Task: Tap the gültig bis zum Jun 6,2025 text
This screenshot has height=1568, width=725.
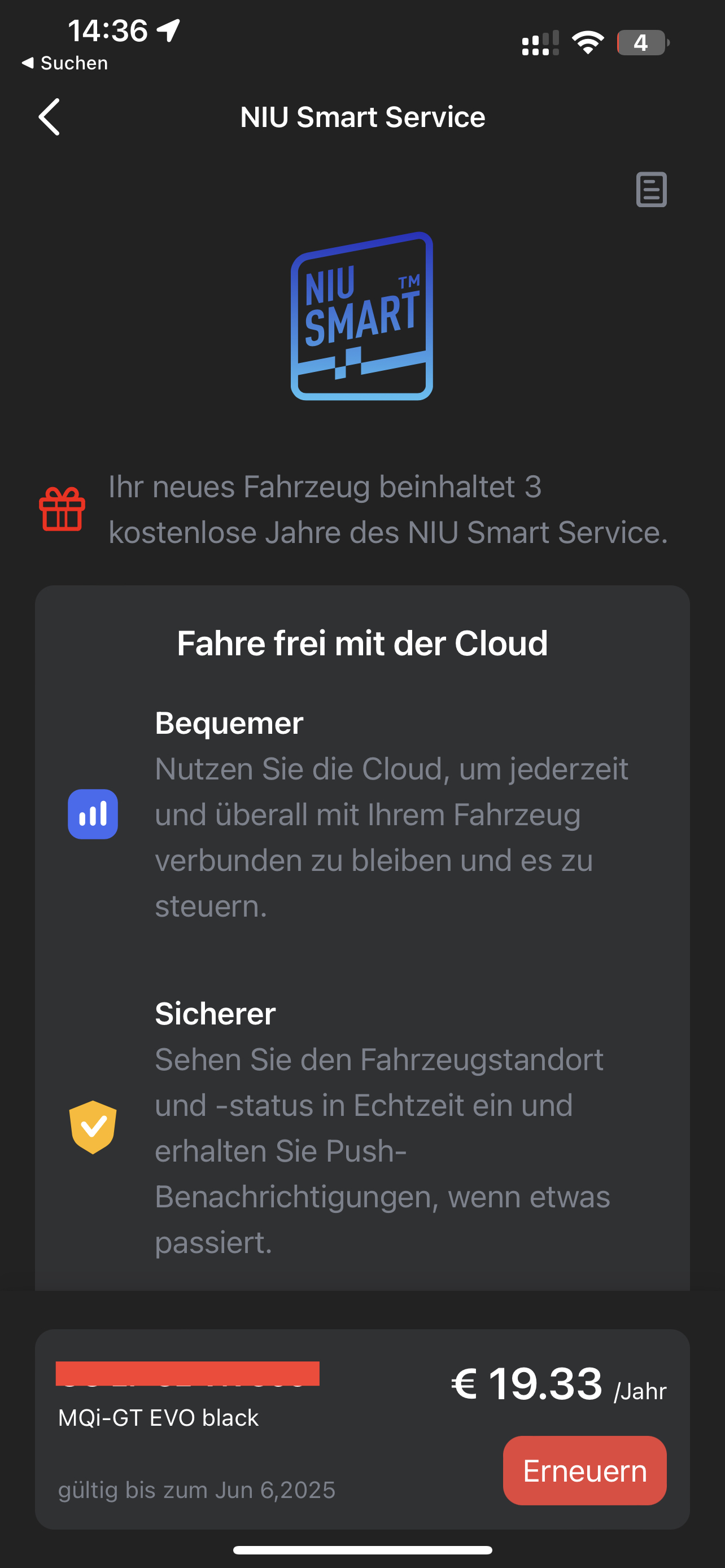Action: coord(196,1490)
